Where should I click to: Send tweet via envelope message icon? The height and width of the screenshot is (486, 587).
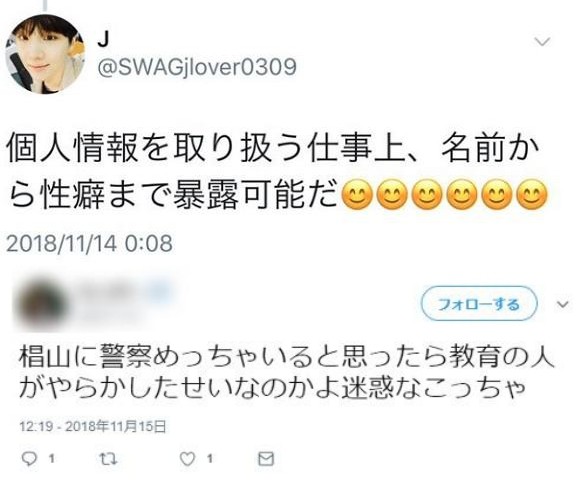266,459
